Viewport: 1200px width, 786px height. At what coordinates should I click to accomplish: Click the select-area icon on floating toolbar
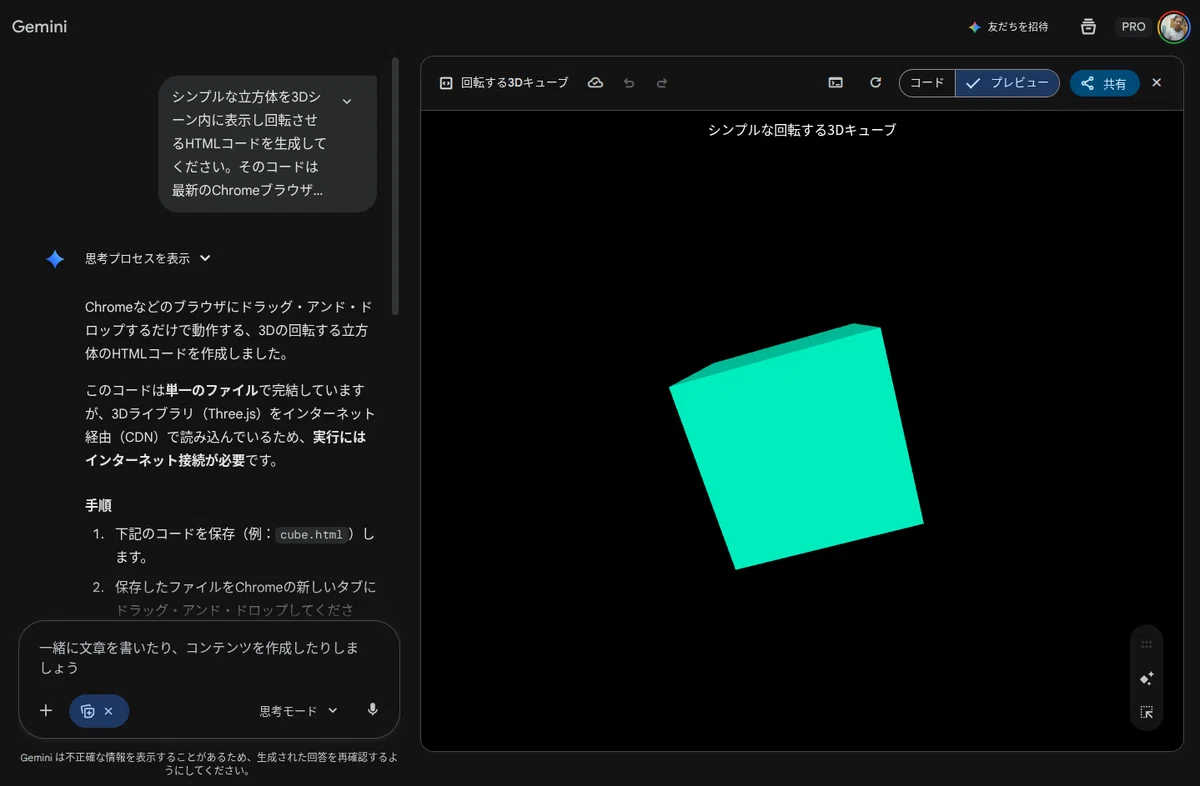pyautogui.click(x=1147, y=713)
